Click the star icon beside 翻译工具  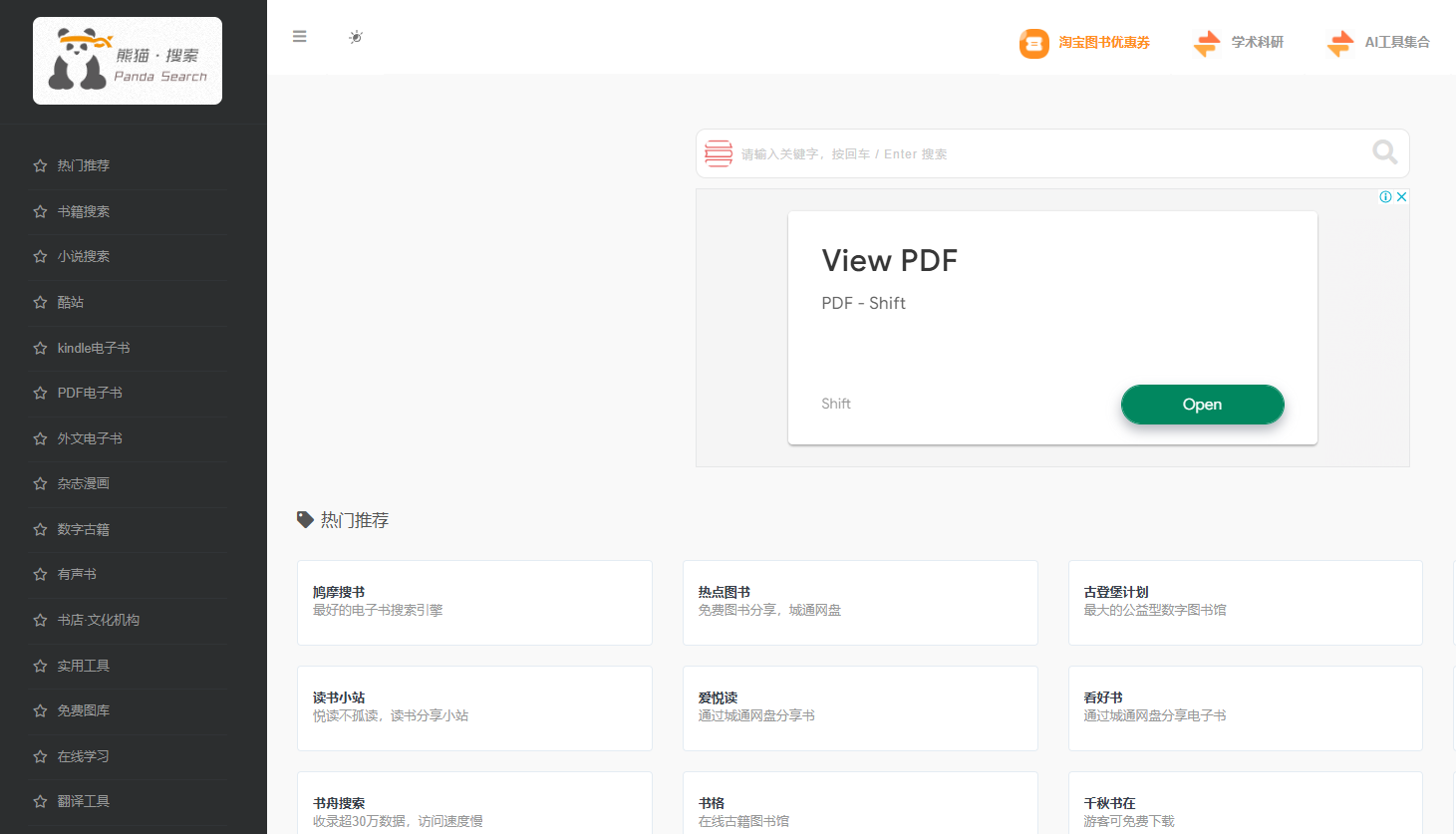[40, 801]
